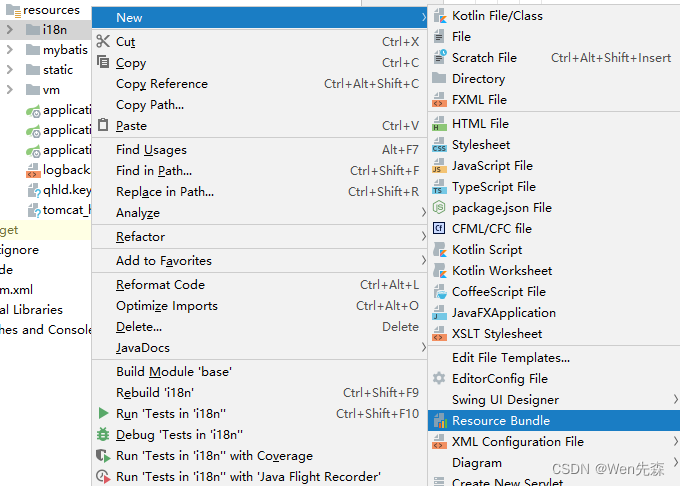Screen dimensions: 680x486
Task: Open the XML Configuration File submenu arrow
Action: [x=675, y=441]
